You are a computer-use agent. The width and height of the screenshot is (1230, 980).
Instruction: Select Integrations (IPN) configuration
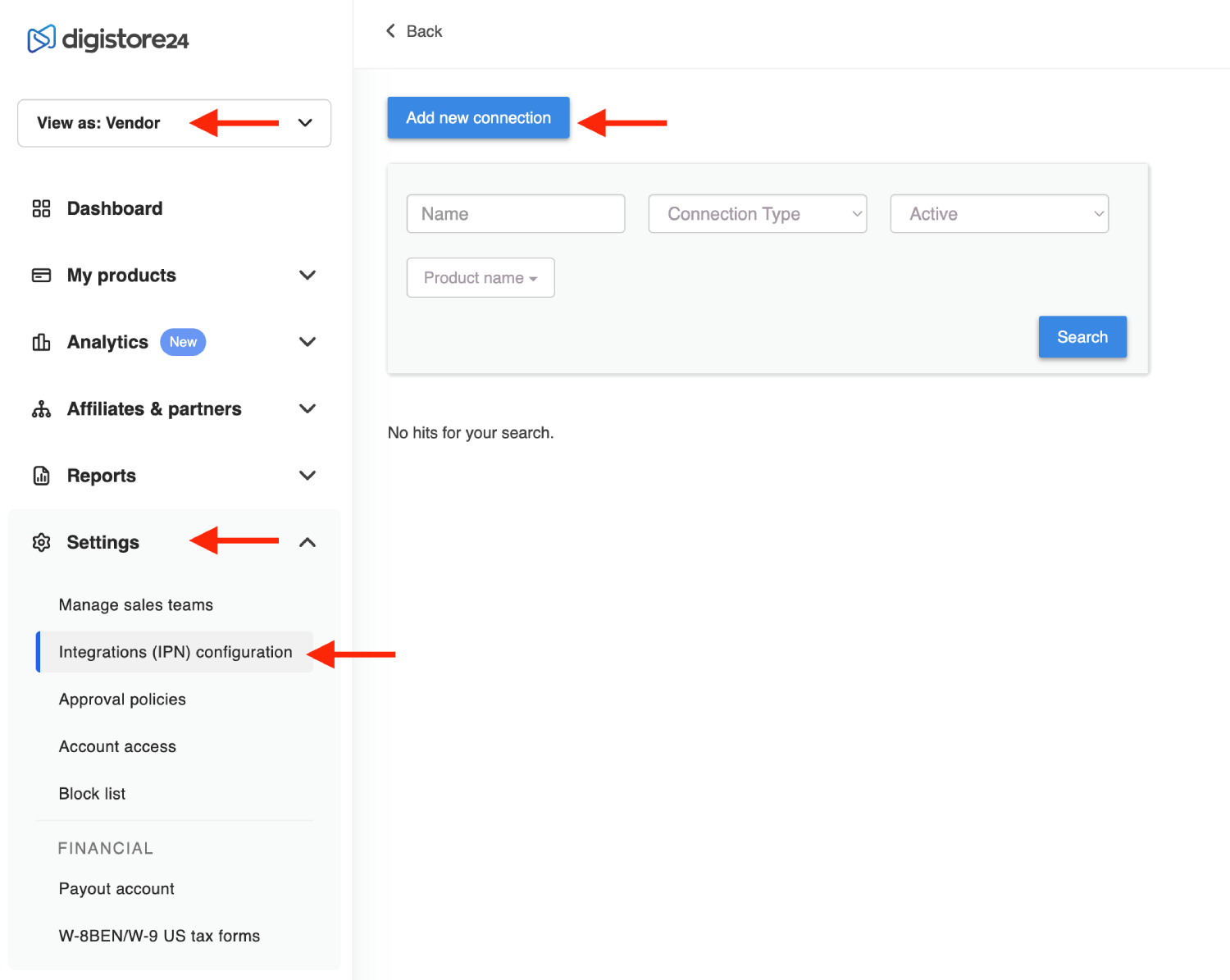175,652
